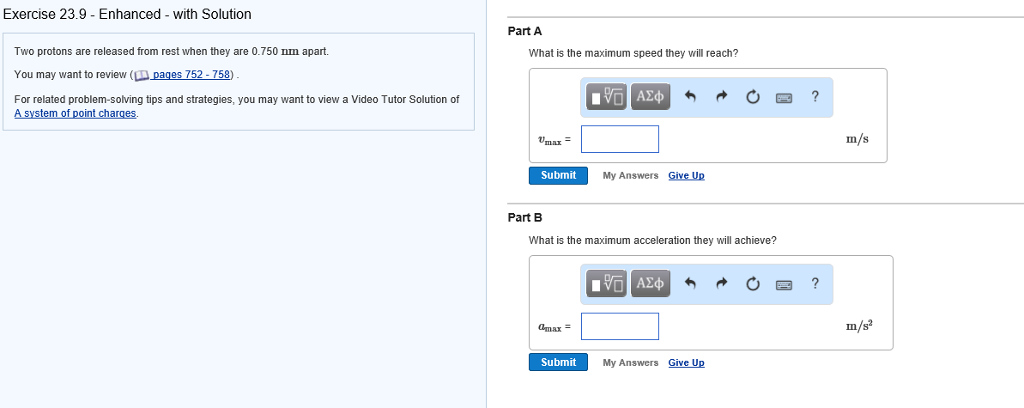Click the undo arrow in Part B
The image size is (1024, 408).
coord(689,285)
